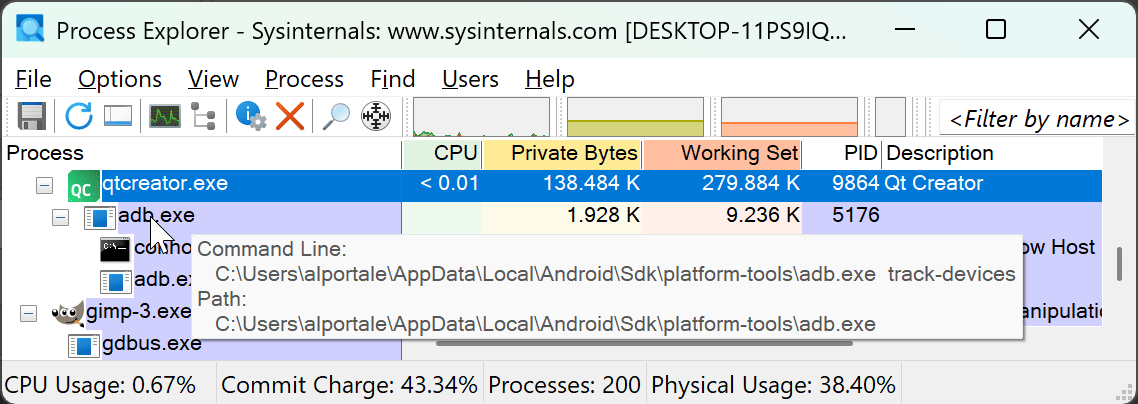1138x404 pixels.
Task: Open the Options menu
Action: 120,79
